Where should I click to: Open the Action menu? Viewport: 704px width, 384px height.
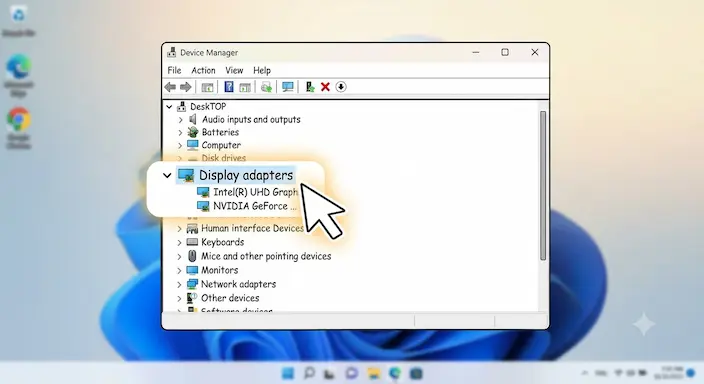coord(203,70)
